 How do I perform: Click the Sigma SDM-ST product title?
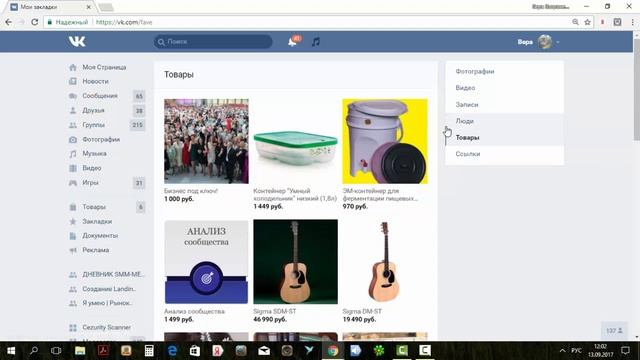pyautogui.click(x=275, y=311)
